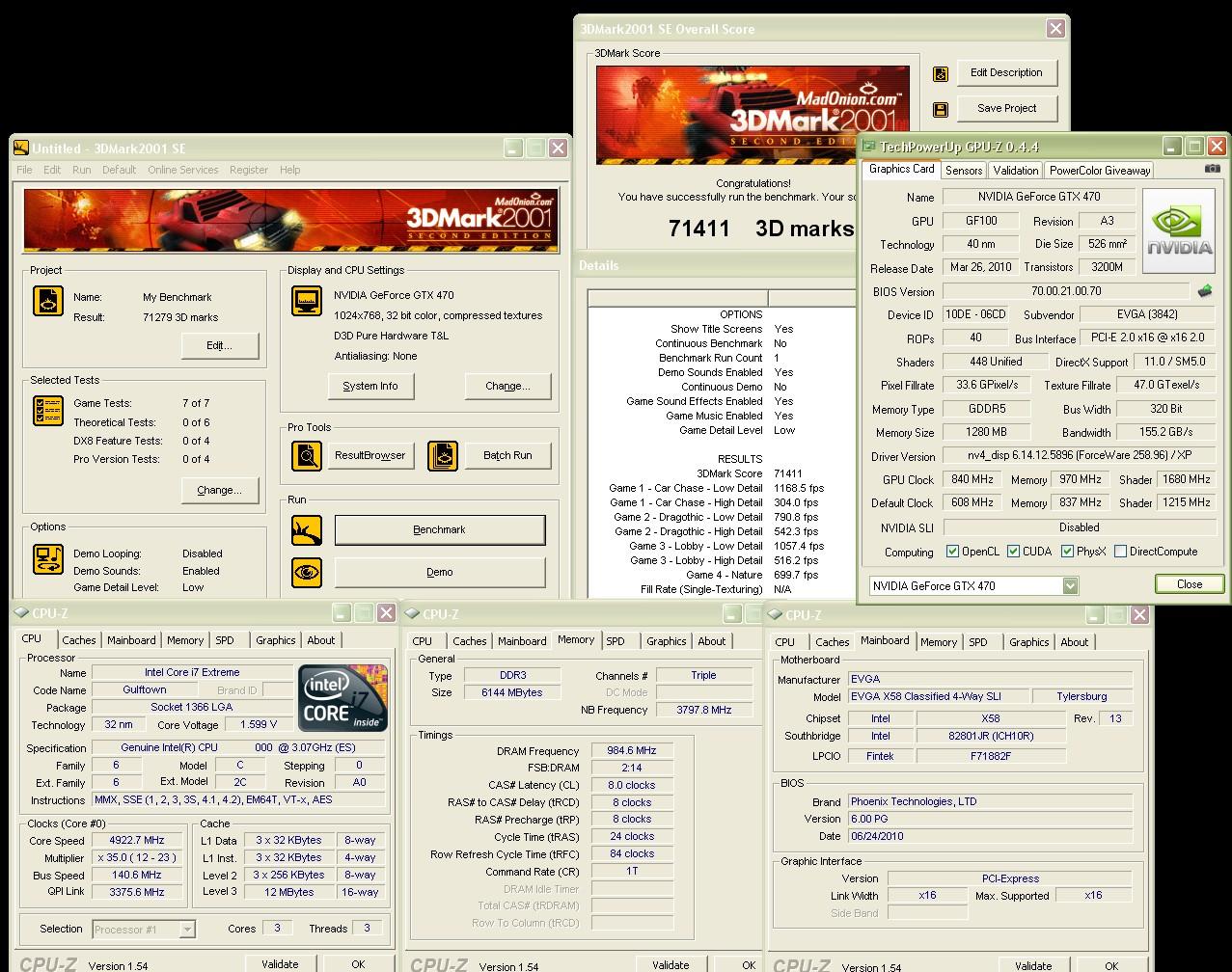Click the Options demo looping icon
1232x972 pixels.
tap(47, 559)
